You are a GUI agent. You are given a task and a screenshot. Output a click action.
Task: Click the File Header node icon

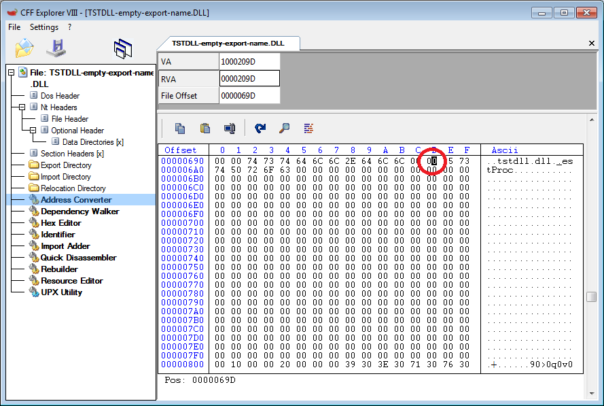click(45, 118)
